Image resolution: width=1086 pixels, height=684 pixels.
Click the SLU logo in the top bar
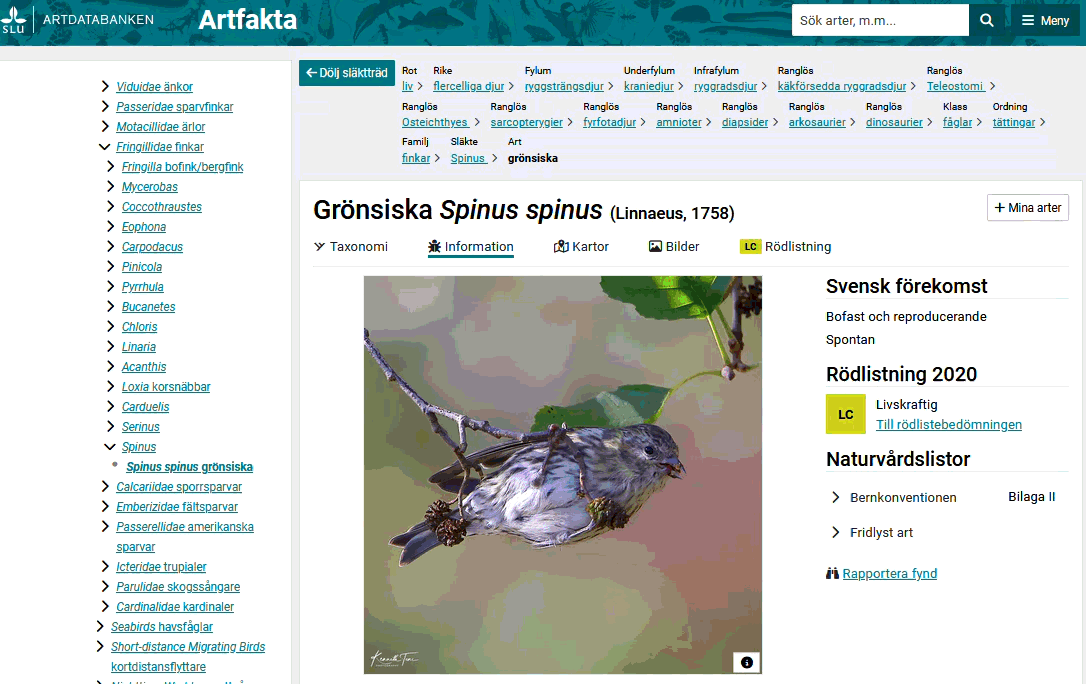point(15,19)
